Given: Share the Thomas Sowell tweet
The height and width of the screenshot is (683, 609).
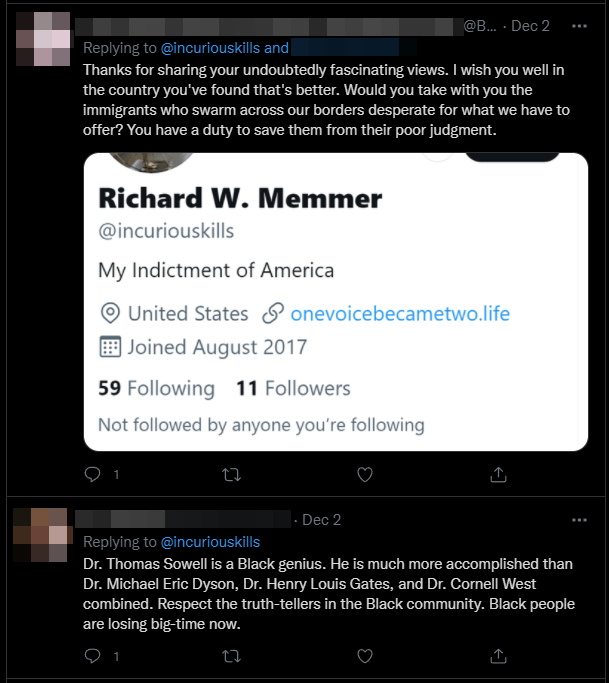Looking at the screenshot, I should tap(500, 656).
